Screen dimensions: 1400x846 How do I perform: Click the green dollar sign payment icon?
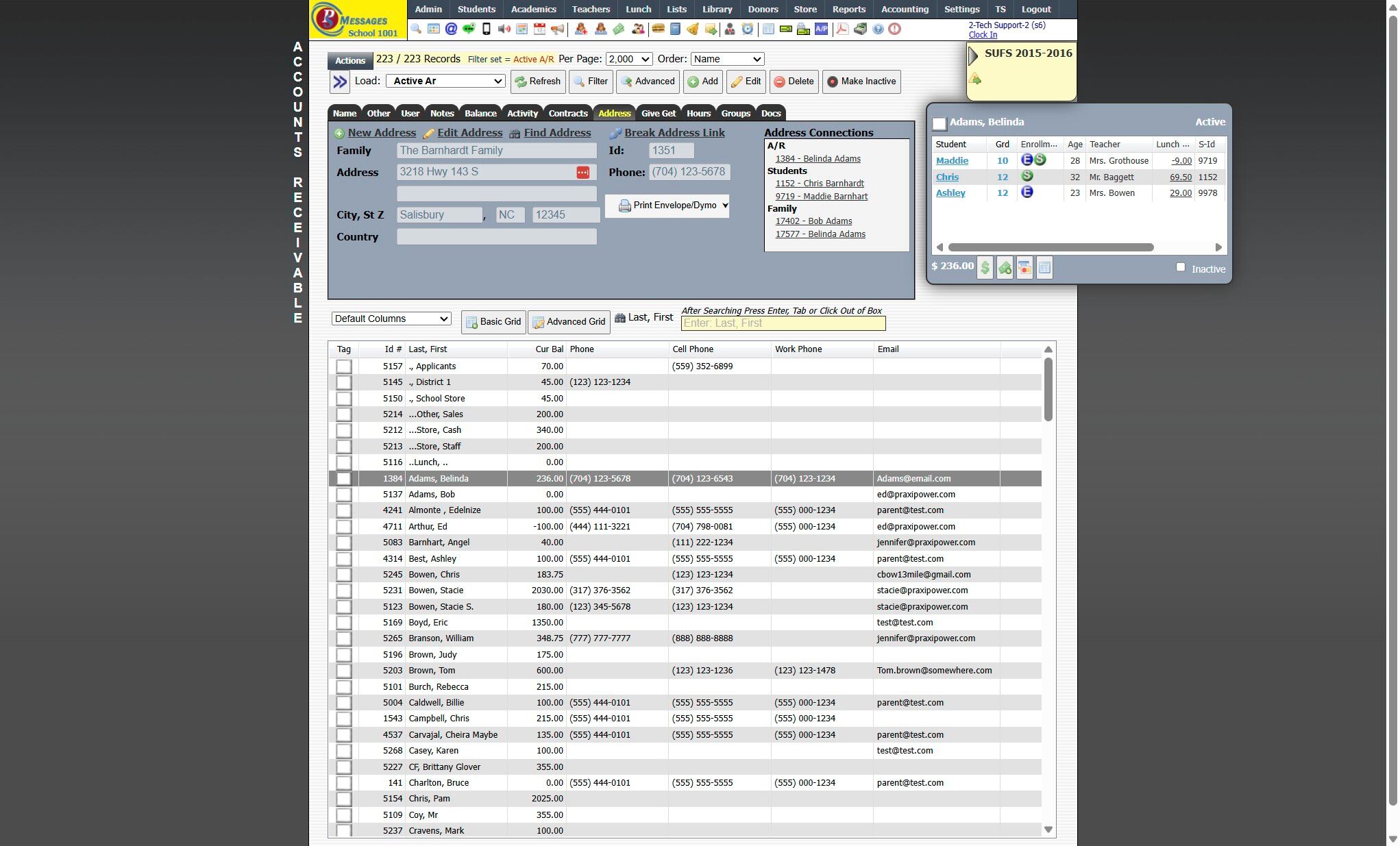coord(985,268)
